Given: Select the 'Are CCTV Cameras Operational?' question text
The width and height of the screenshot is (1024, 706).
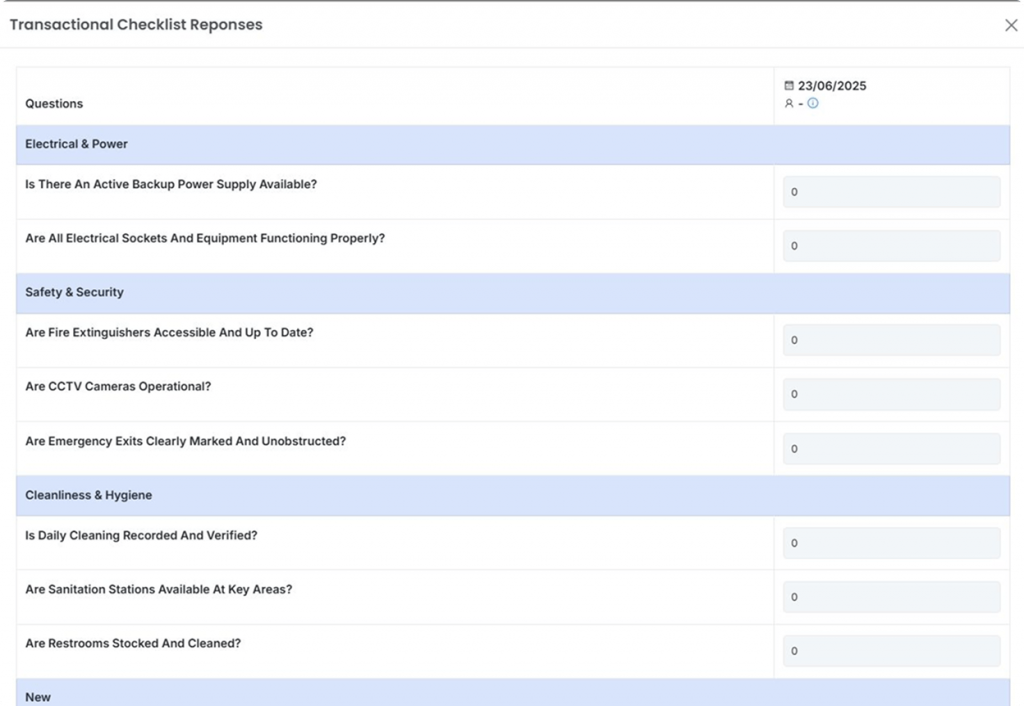Looking at the screenshot, I should click(118, 386).
